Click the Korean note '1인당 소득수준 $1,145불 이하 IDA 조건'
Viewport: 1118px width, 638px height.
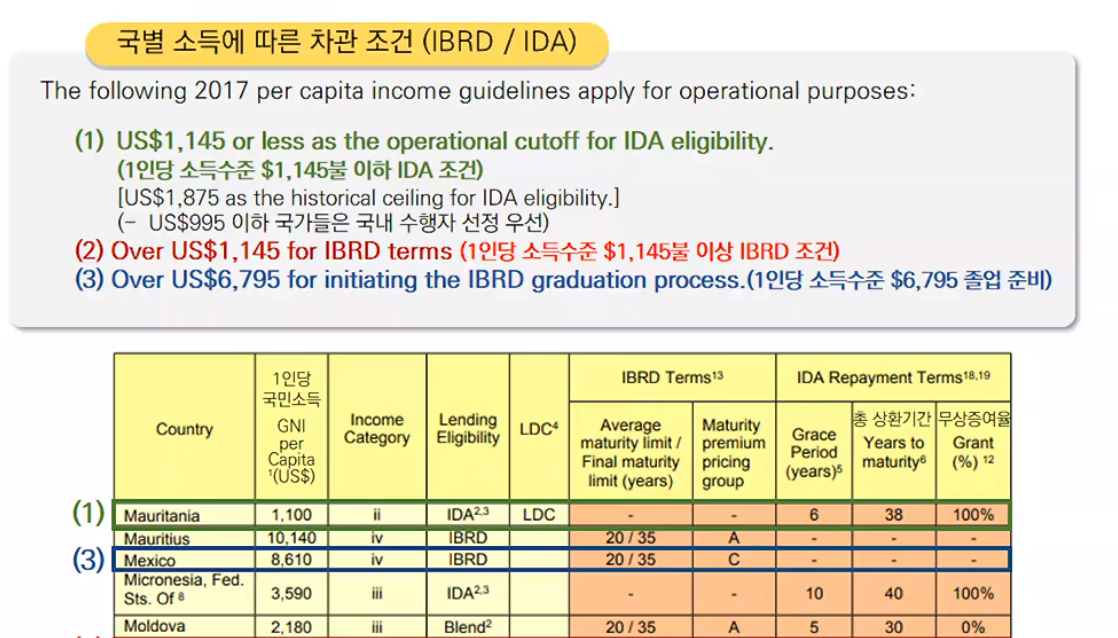300,170
